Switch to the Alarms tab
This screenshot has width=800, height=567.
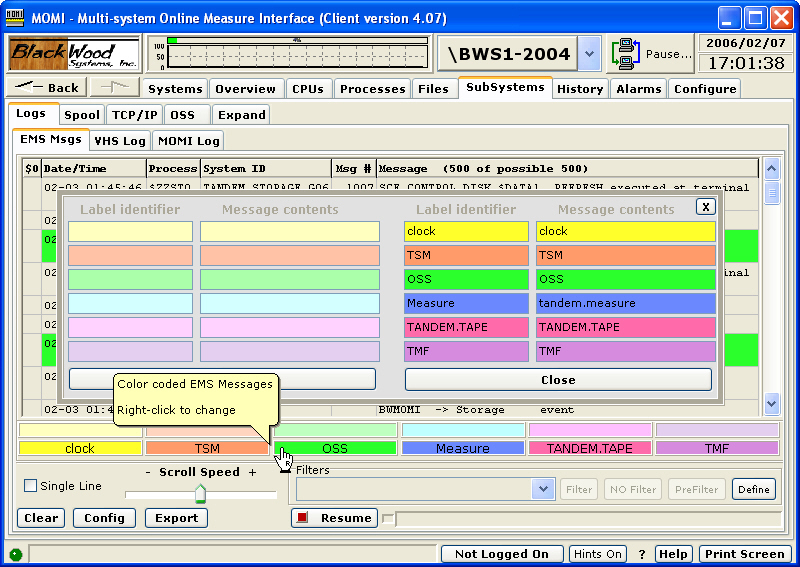(x=638, y=89)
